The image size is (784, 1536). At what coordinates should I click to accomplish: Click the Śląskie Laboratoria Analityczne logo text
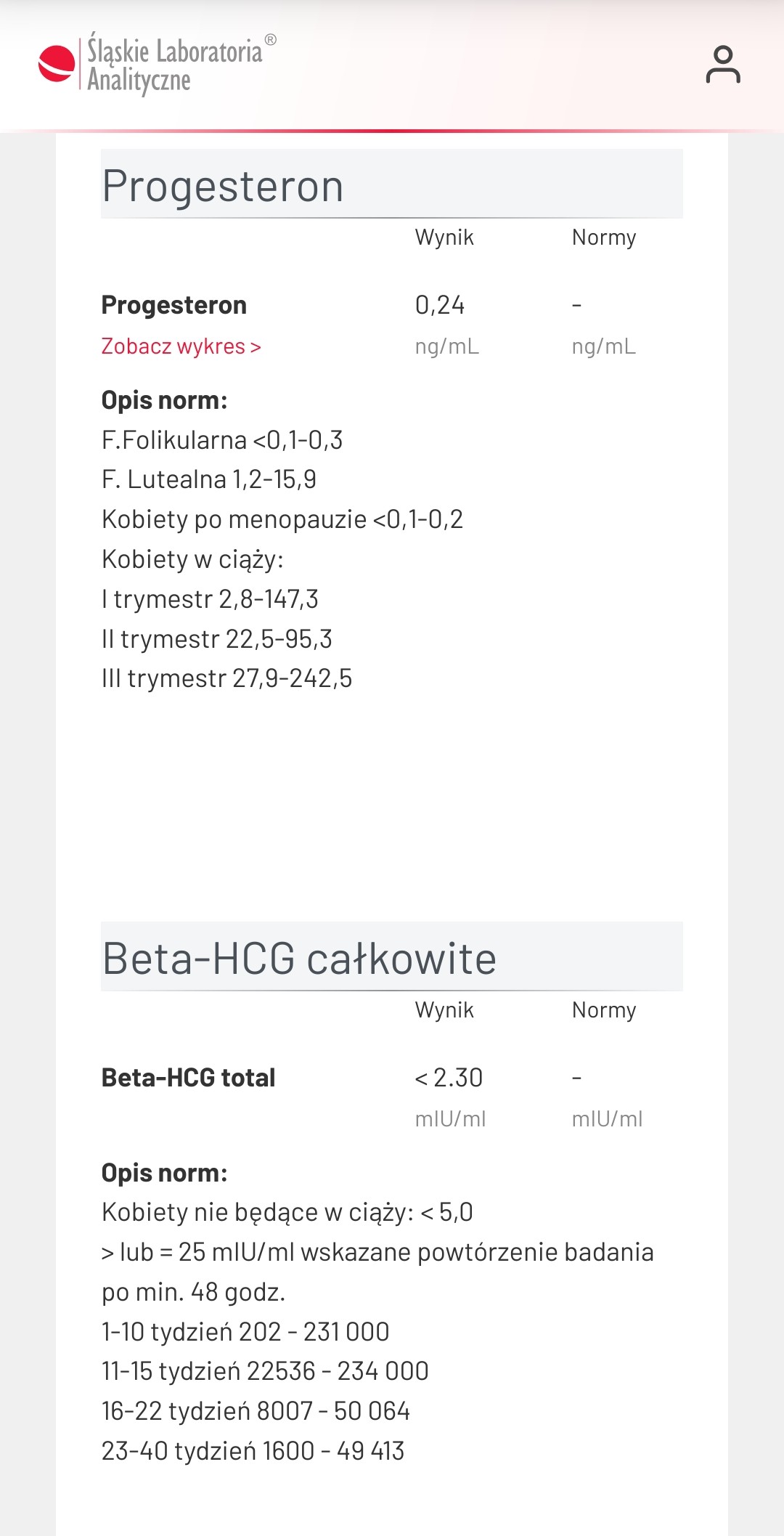175,65
